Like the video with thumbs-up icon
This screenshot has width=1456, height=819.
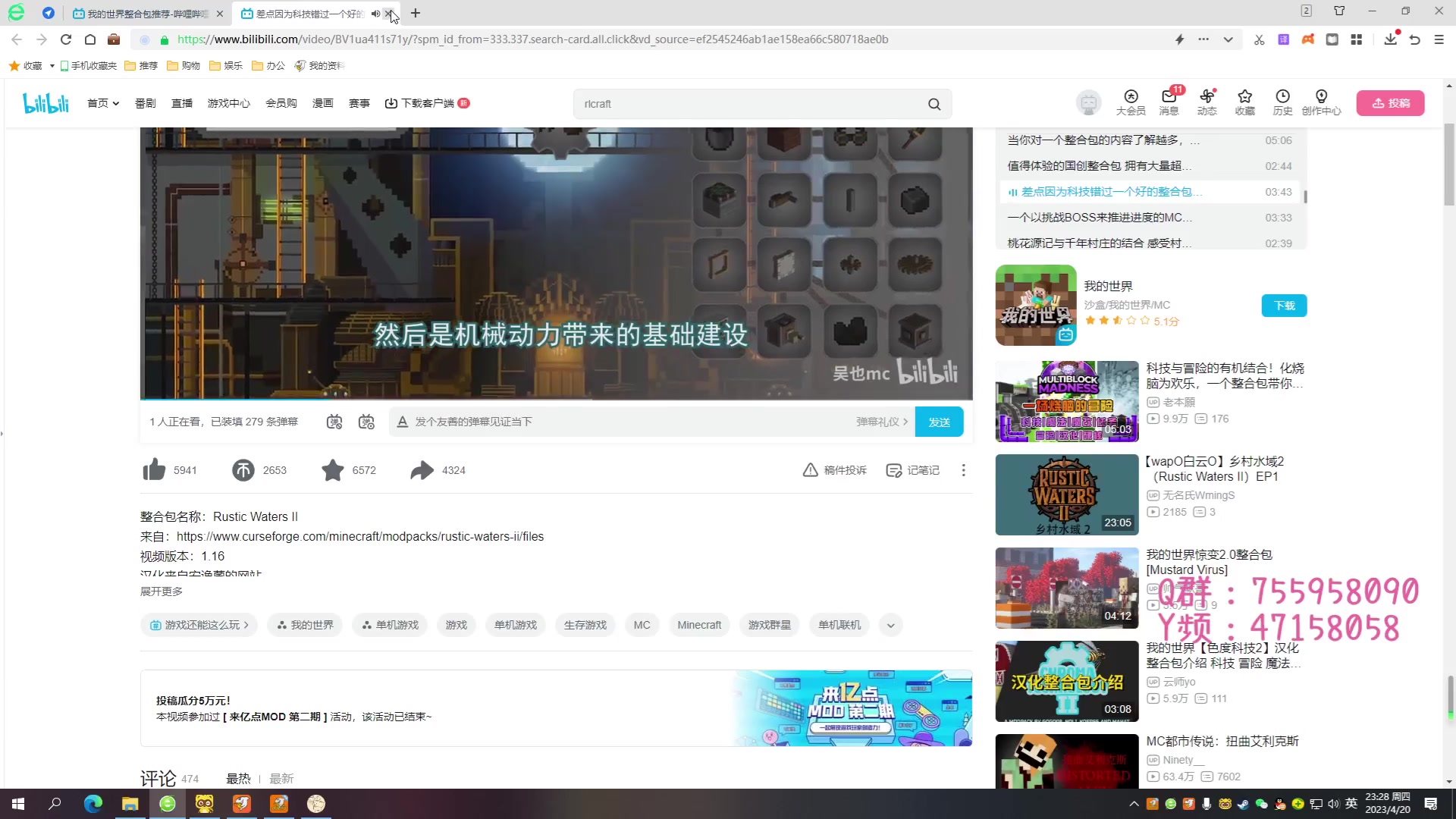[154, 470]
